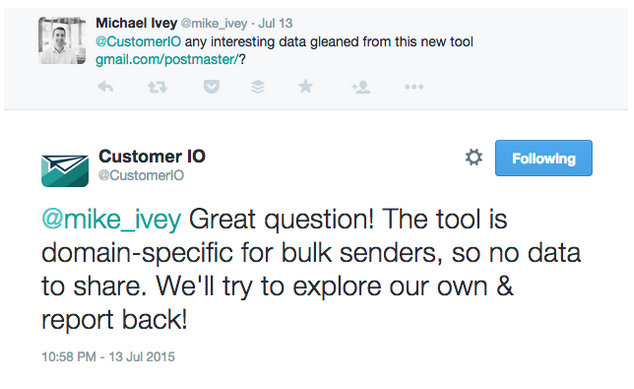
Task: Click the @CustomerIO mention in Michael's tweet
Action: click(x=138, y=42)
